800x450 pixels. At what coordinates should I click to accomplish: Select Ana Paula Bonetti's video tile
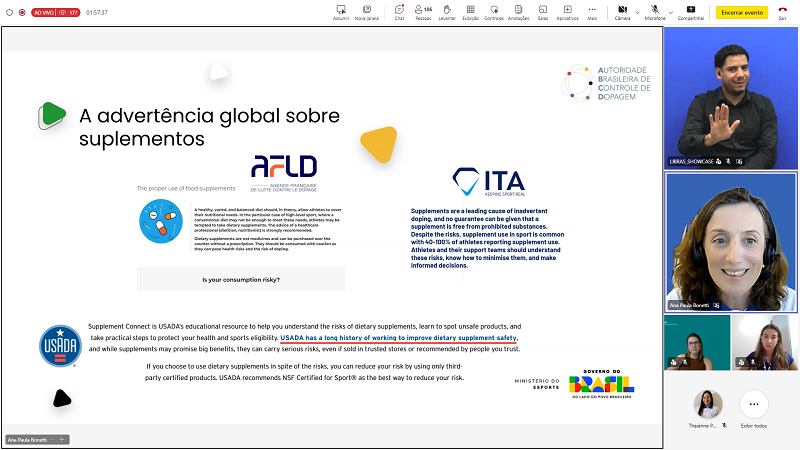[731, 242]
